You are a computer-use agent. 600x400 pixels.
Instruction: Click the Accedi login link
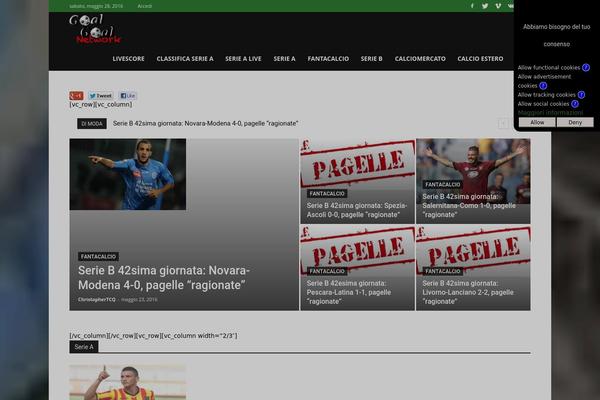(x=145, y=6)
